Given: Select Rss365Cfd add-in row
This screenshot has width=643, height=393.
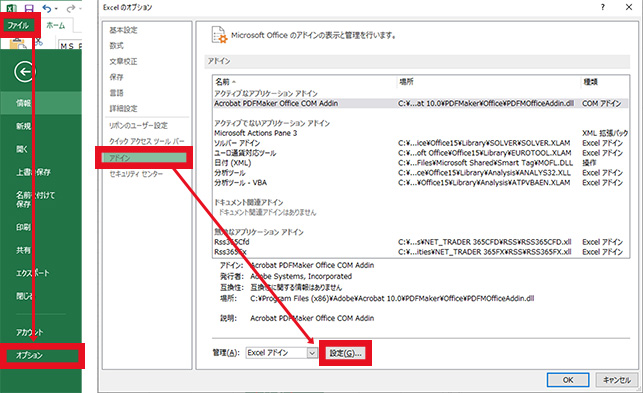Looking at the screenshot, I should tap(421, 242).
